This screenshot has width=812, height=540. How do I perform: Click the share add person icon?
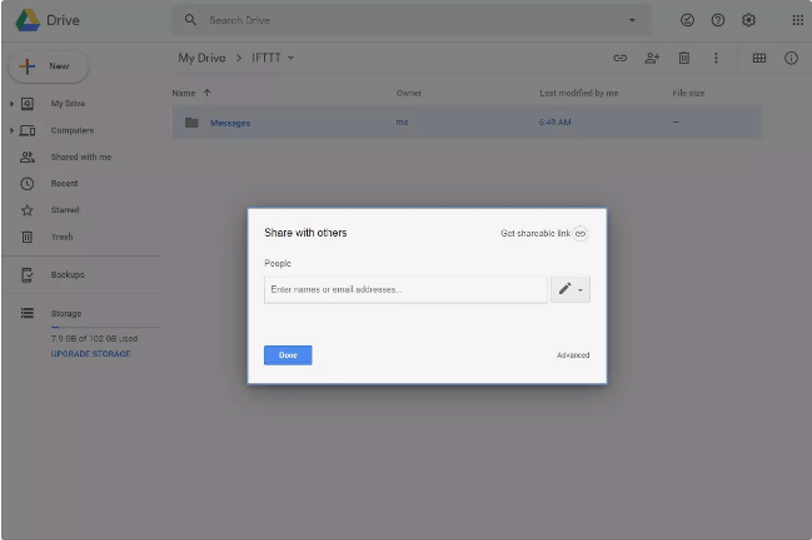pos(652,58)
